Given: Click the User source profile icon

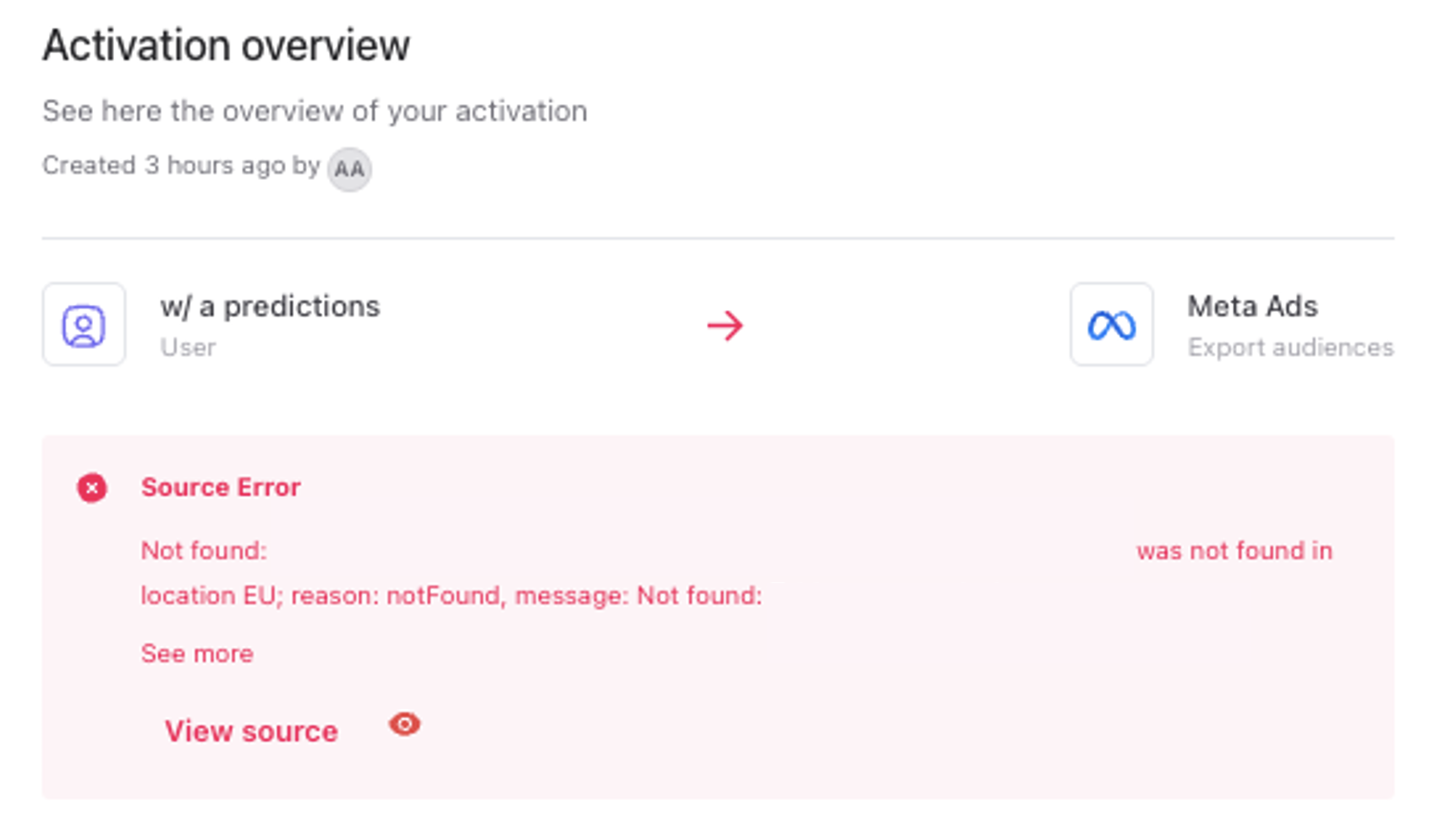Looking at the screenshot, I should point(84,325).
